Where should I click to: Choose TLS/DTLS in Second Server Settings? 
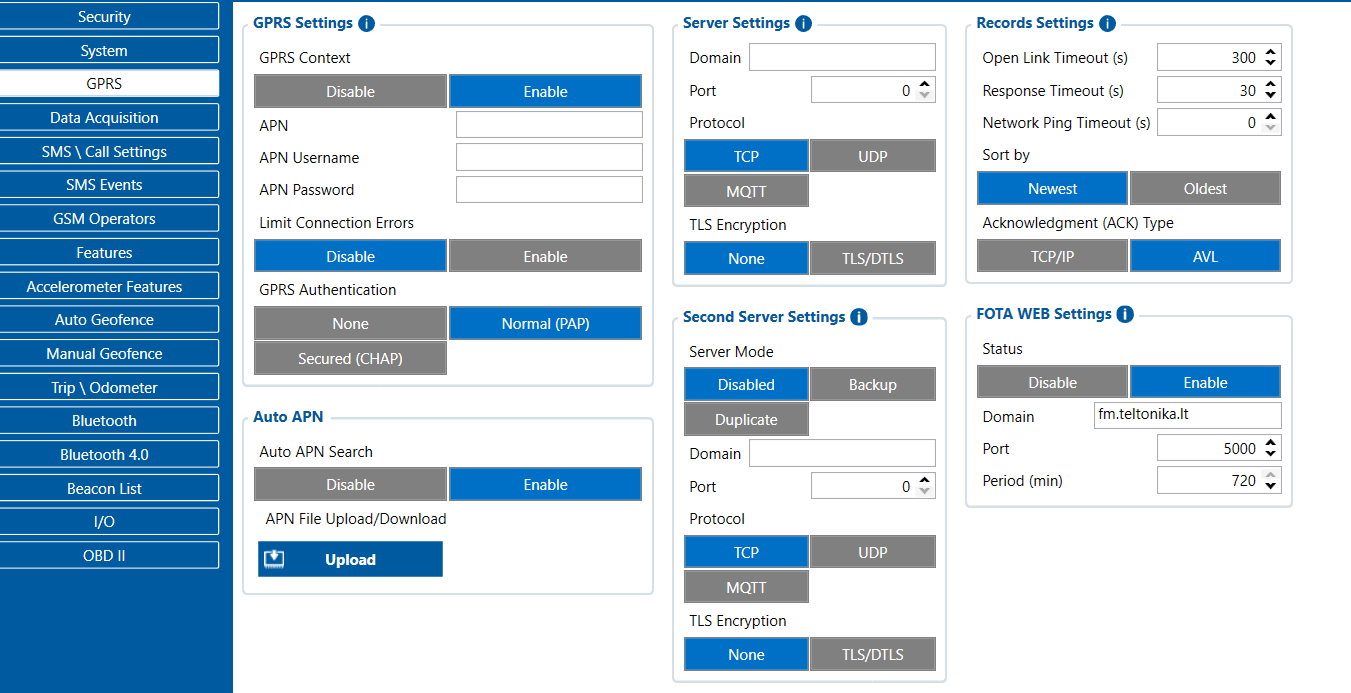coord(873,654)
